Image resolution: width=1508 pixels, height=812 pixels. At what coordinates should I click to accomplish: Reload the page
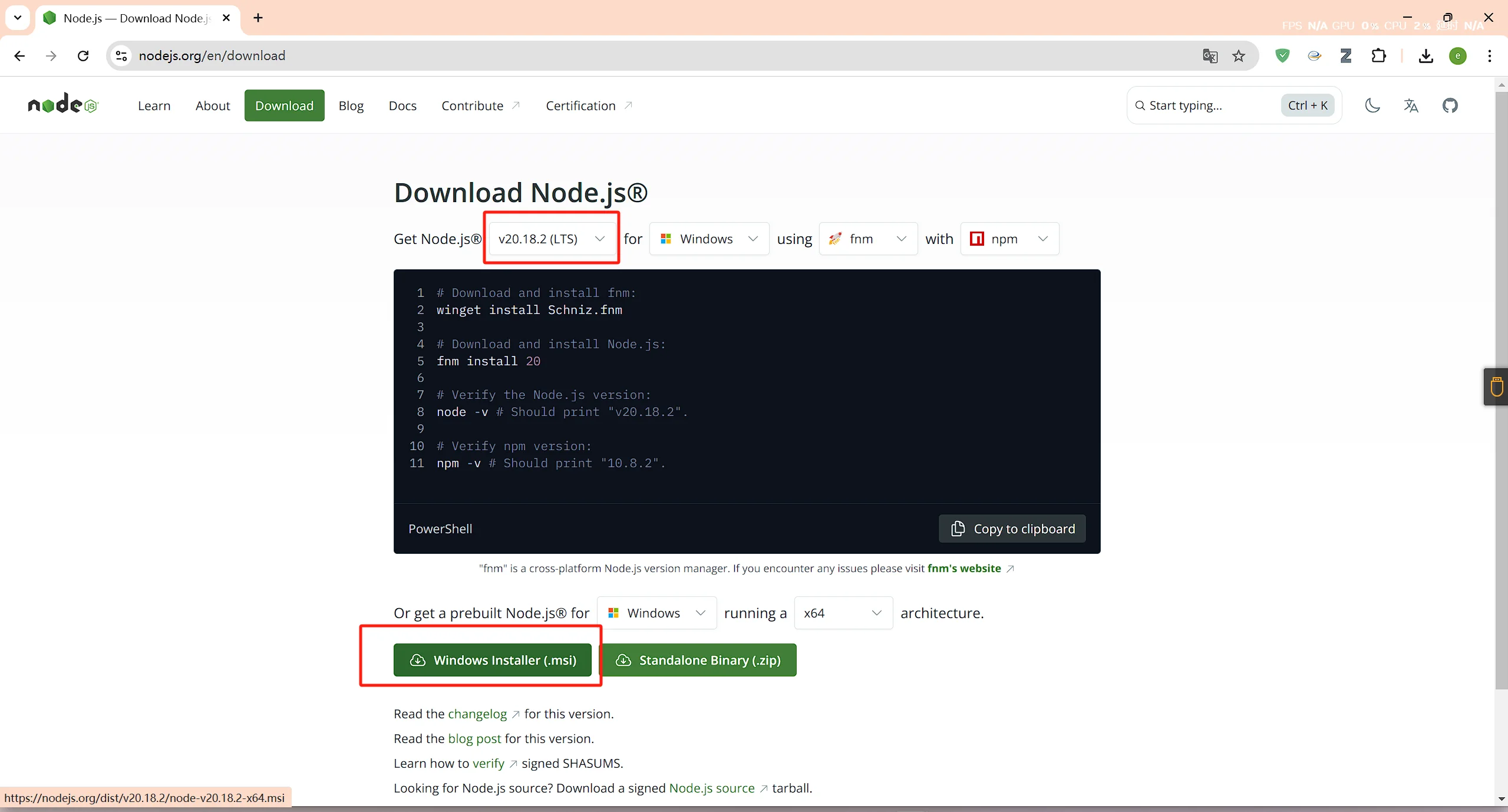coord(83,56)
